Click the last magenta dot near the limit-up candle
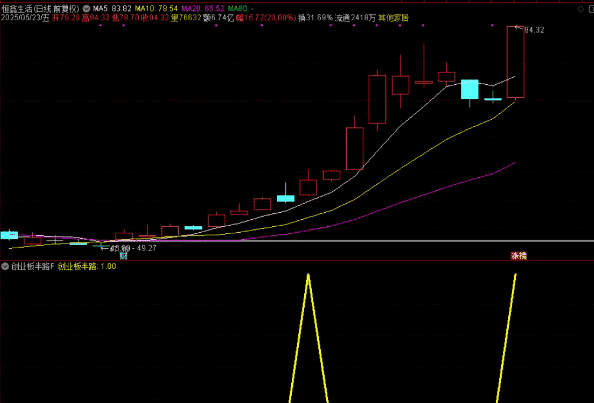 [x=492, y=25]
